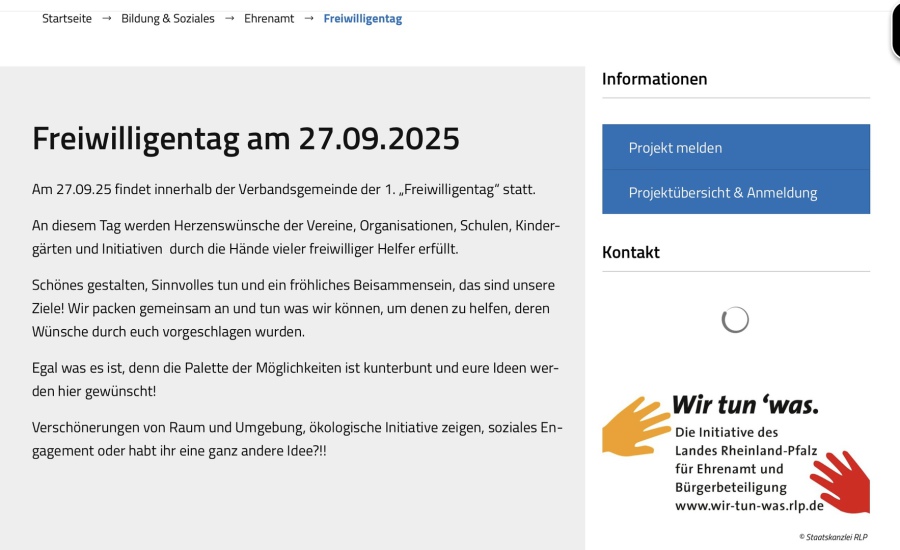
Task: Select the Kontakt sidebar heading
Action: point(630,252)
